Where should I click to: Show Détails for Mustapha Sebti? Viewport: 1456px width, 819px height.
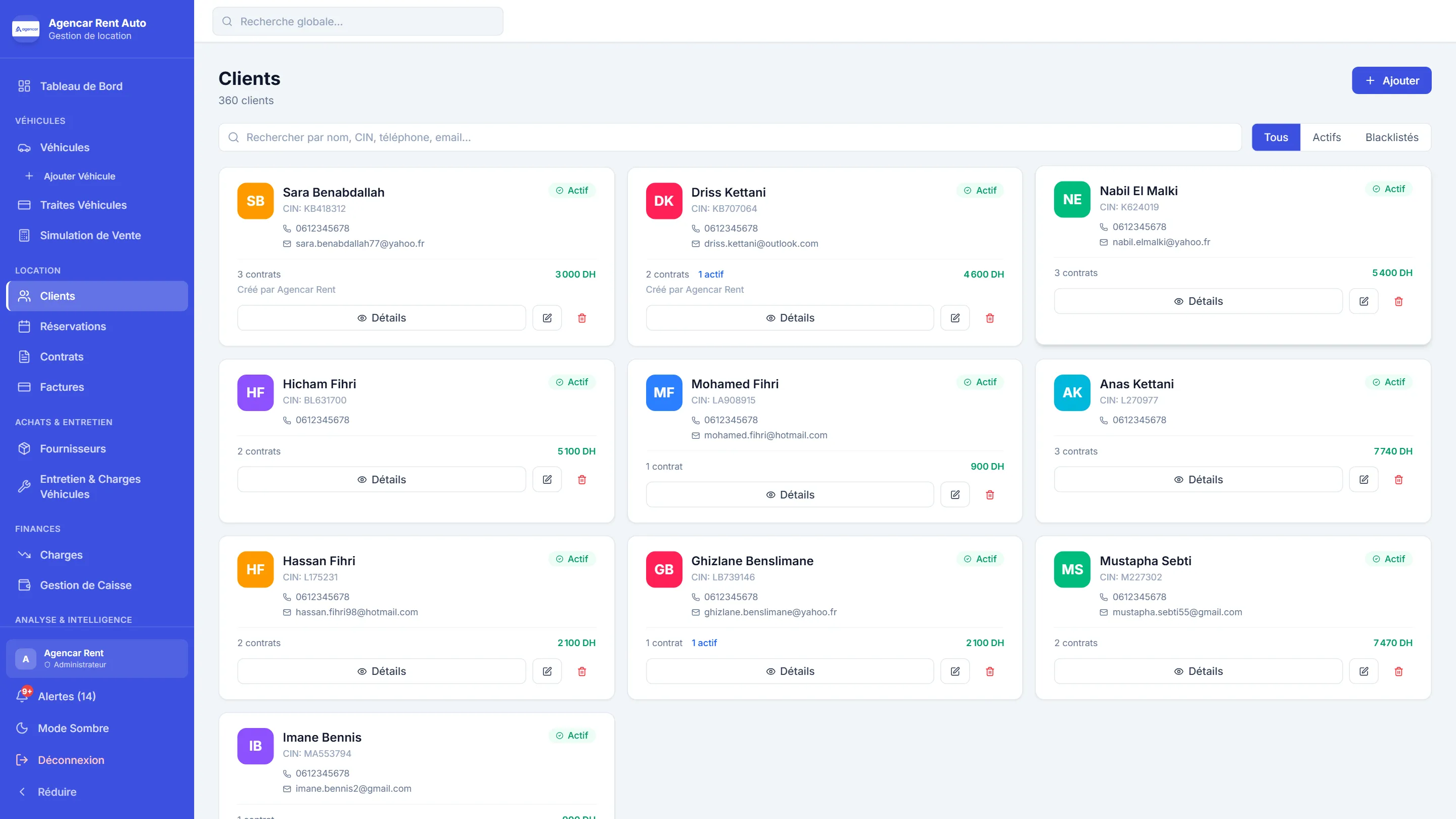click(1198, 671)
